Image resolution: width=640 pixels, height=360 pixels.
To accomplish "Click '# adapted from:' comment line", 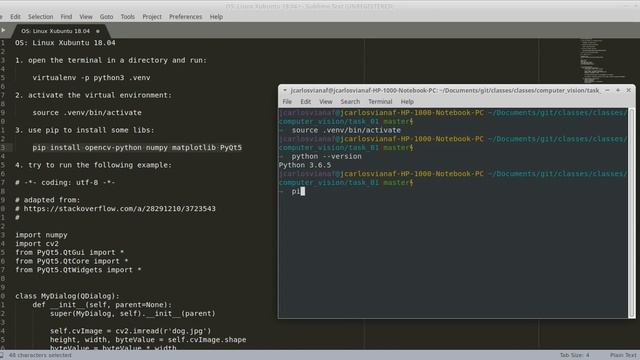I will pos(47,200).
